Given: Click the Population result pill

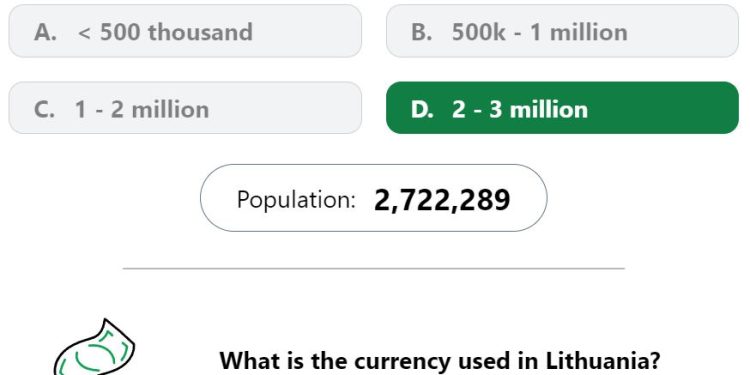Looking at the screenshot, I should (374, 198).
